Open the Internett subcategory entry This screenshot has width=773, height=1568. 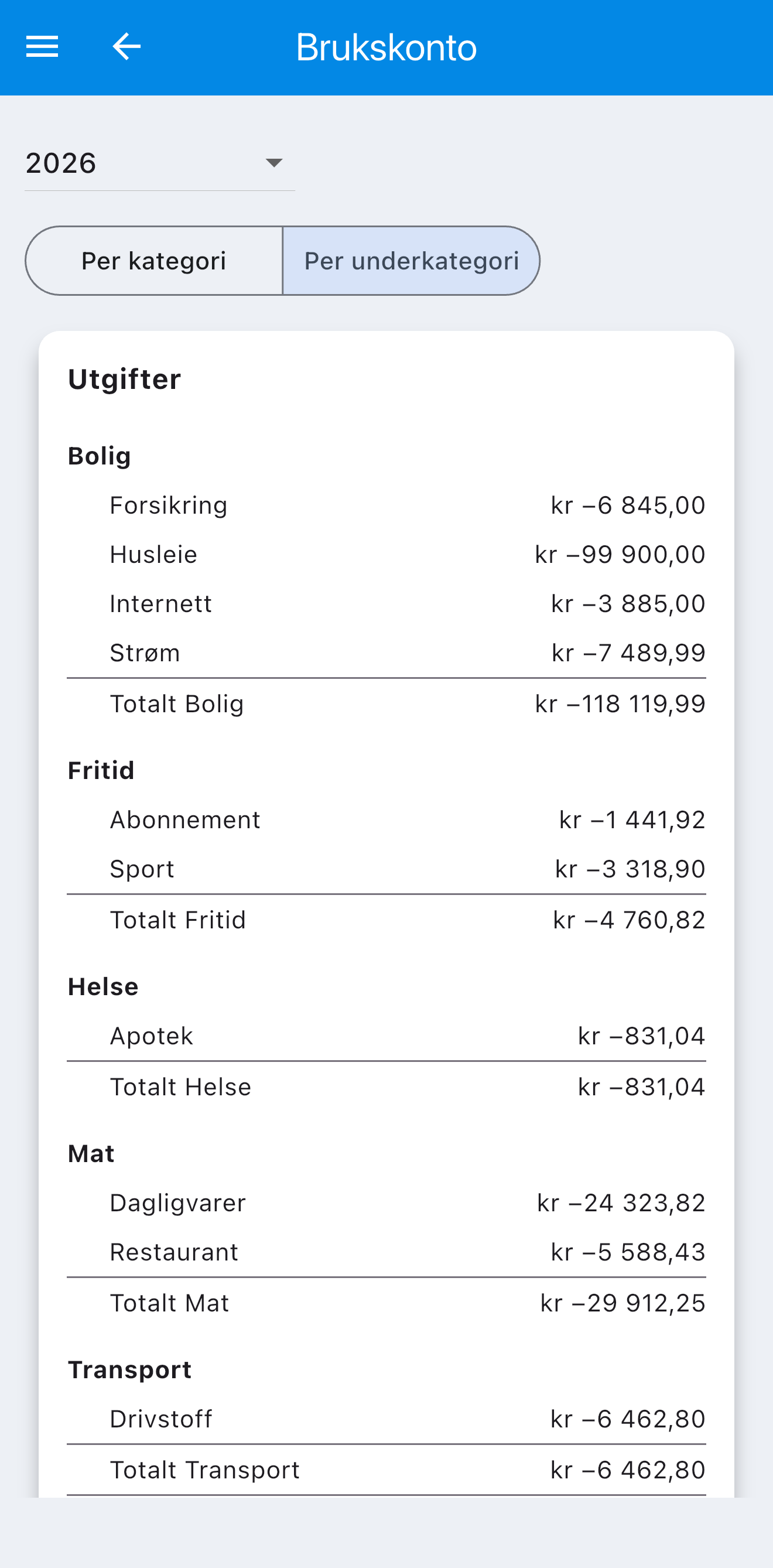386,604
